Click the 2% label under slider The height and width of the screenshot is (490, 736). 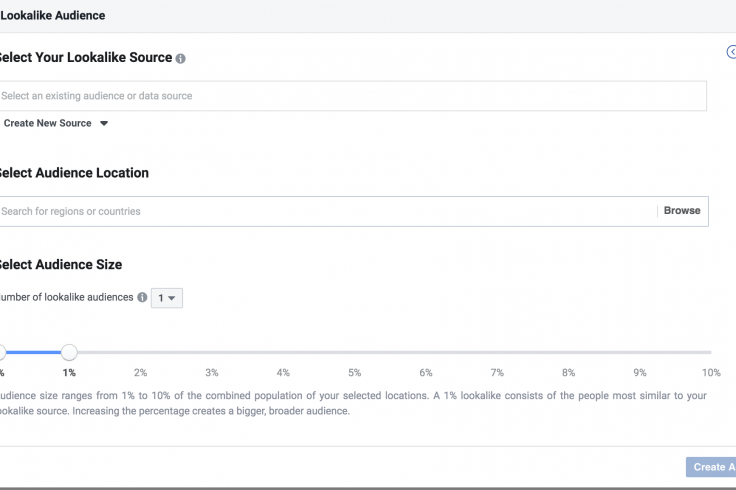[140, 373]
